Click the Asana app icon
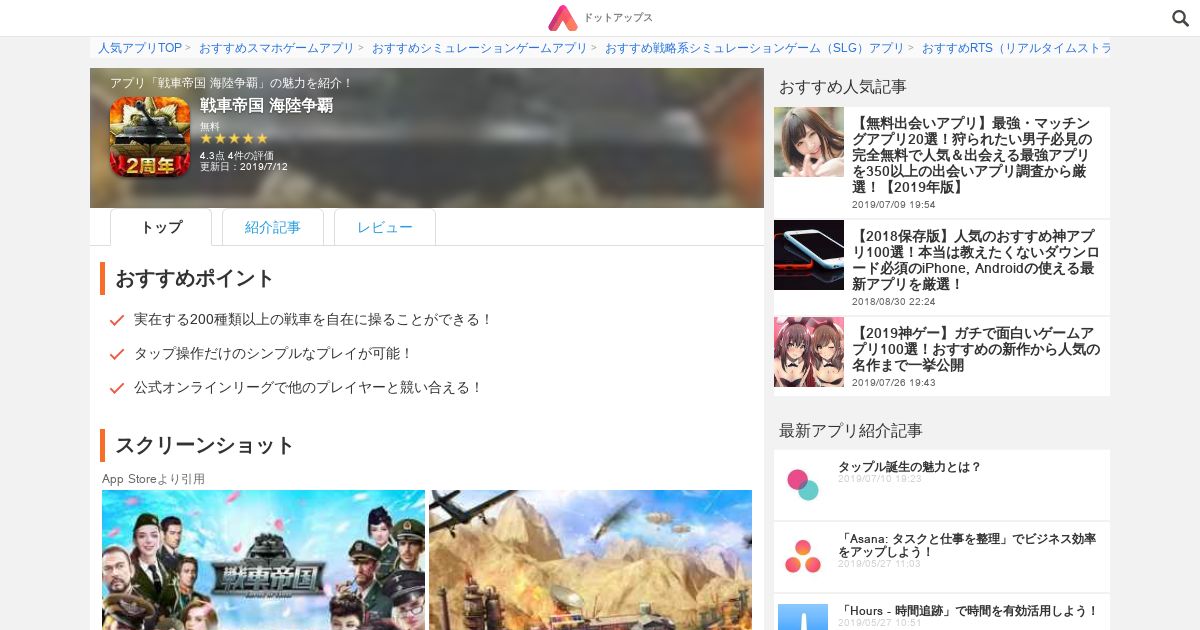This screenshot has height=630, width=1200. pyautogui.click(x=803, y=556)
